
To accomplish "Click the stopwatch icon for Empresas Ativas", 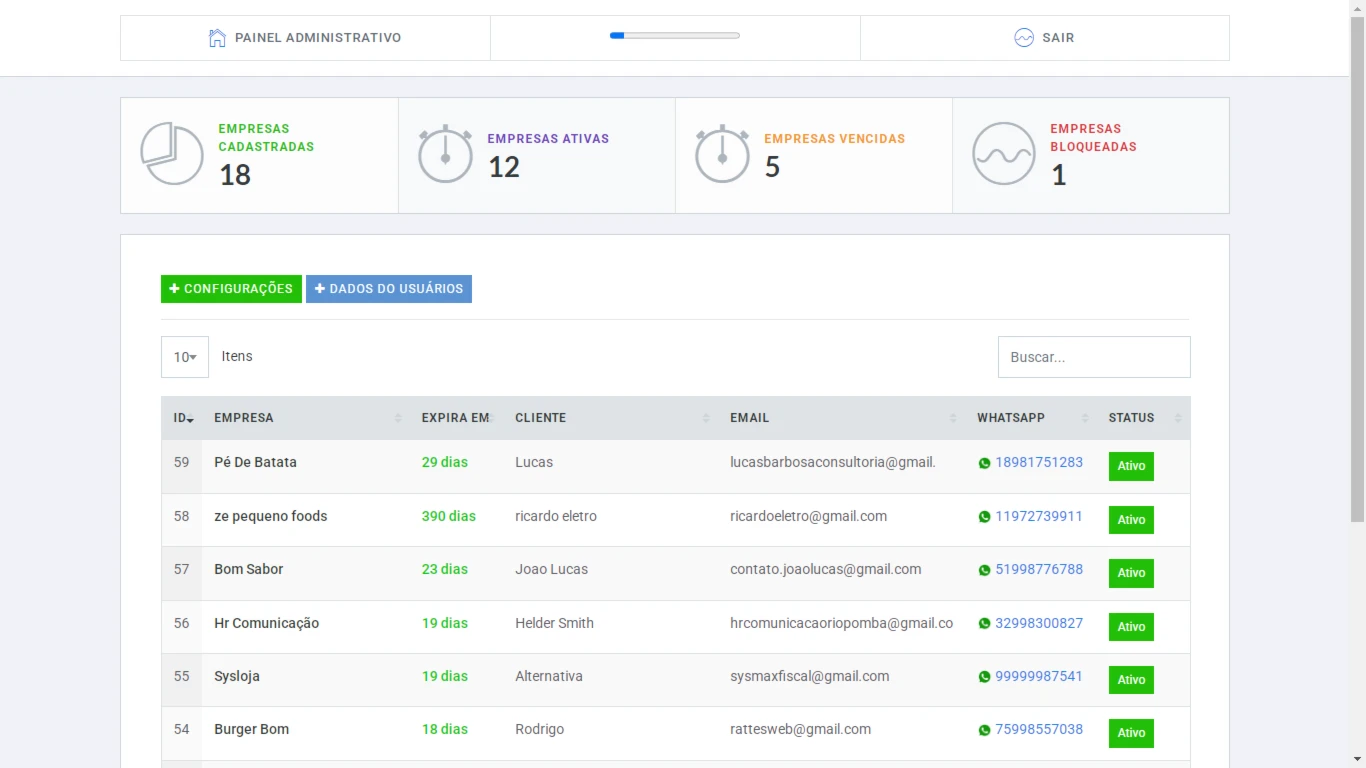I will 445,154.
